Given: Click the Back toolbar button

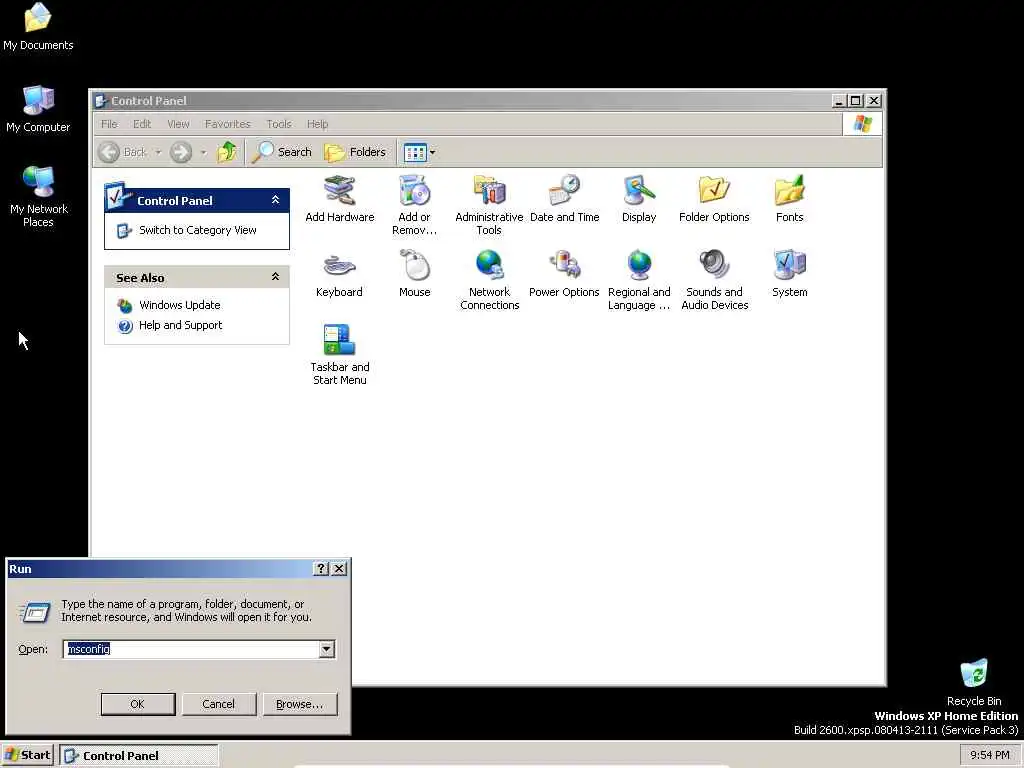Looking at the screenshot, I should click(123, 152).
